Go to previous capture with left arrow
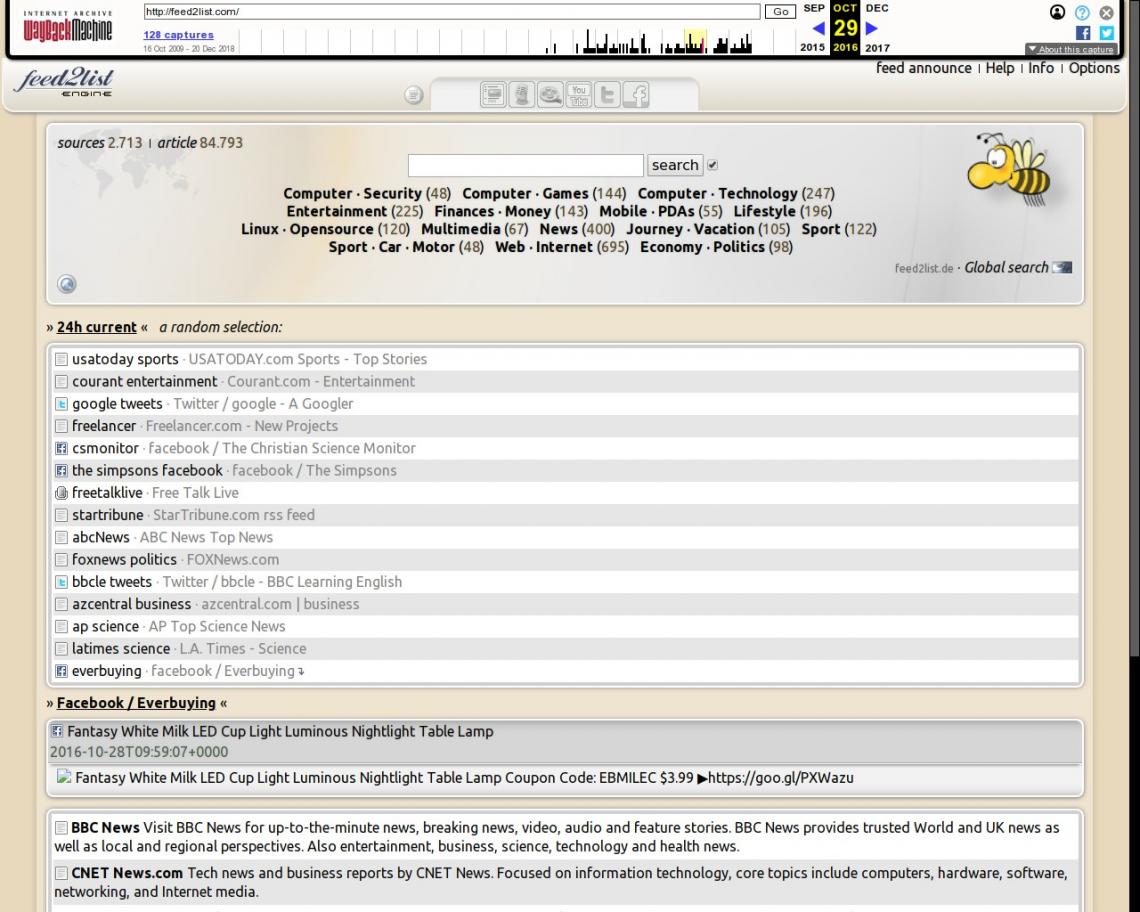Image resolution: width=1140 pixels, height=912 pixels. click(818, 28)
